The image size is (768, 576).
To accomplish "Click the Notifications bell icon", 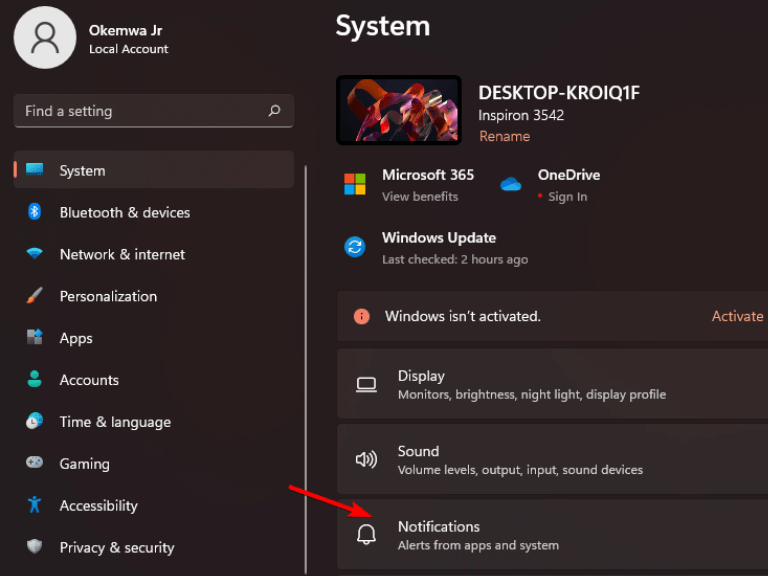I will pyautogui.click(x=366, y=534).
